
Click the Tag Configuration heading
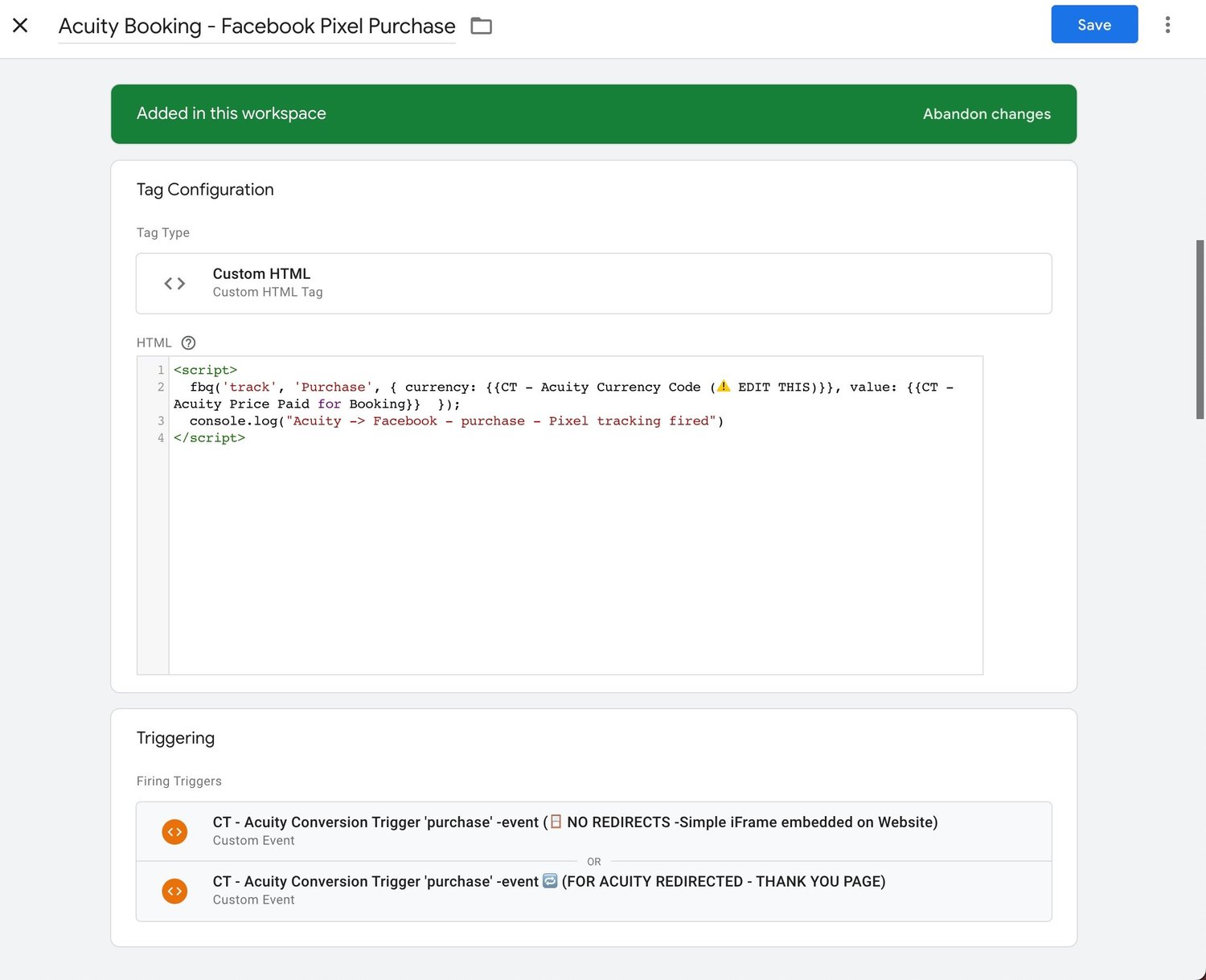pyautogui.click(x=205, y=190)
